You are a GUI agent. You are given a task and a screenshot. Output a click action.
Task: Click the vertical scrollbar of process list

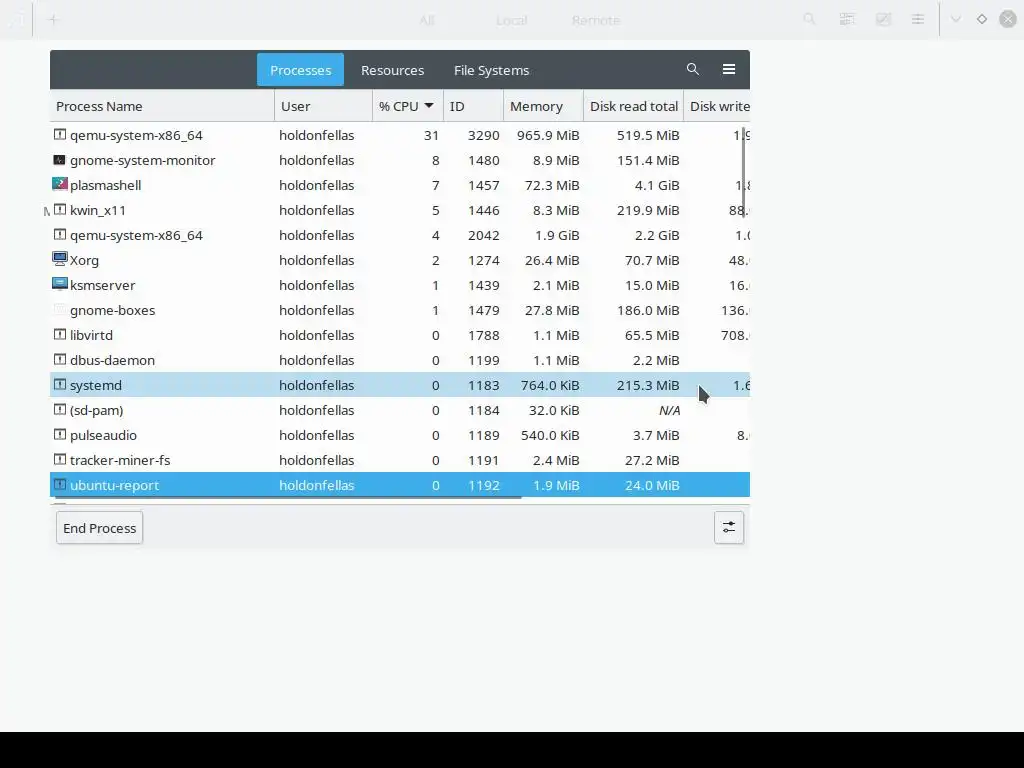tap(743, 171)
